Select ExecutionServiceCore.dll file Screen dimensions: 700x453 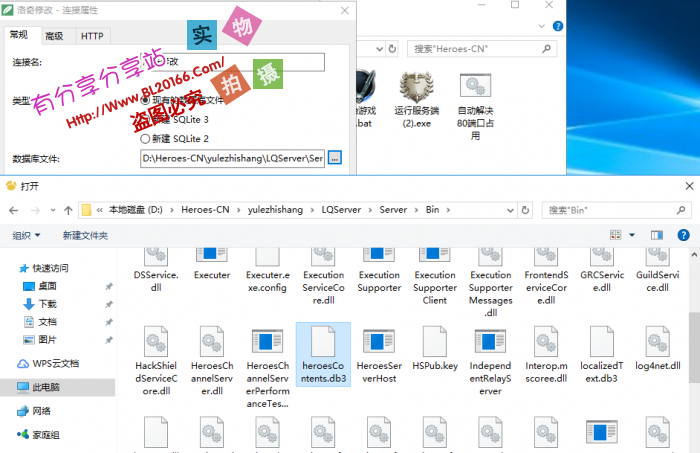coord(323,277)
